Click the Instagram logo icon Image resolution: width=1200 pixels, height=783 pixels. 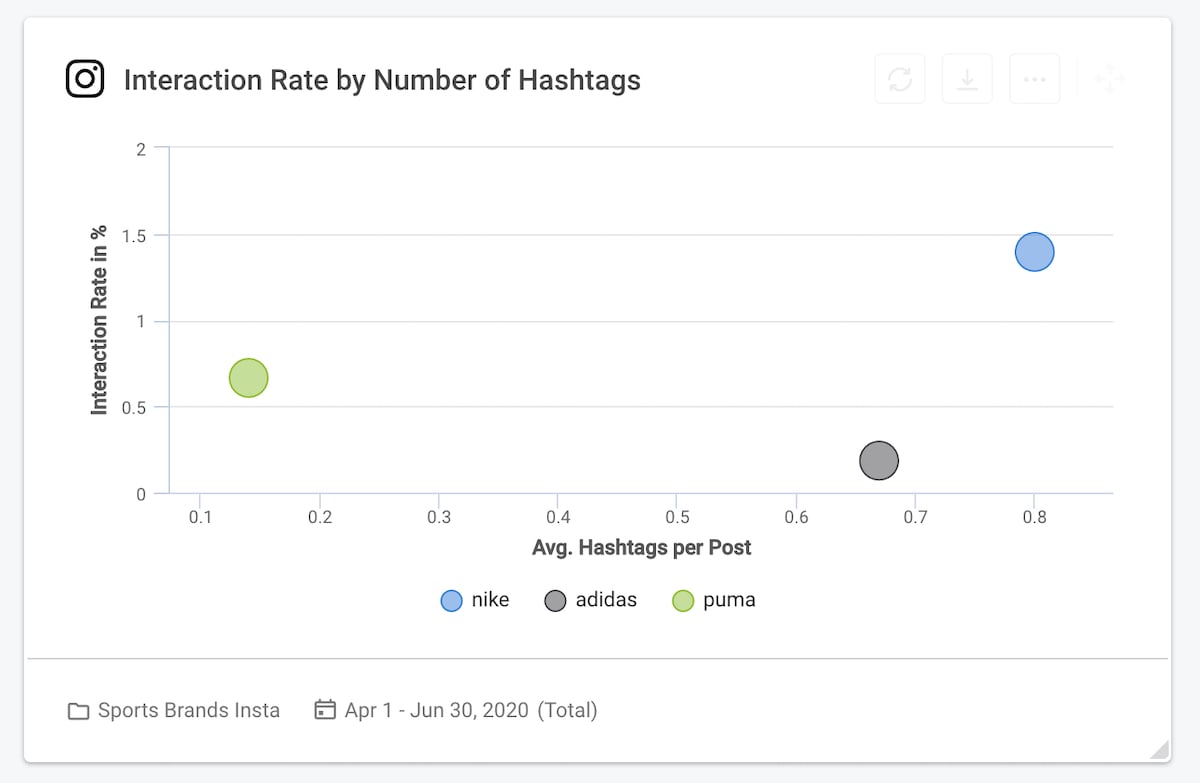point(85,79)
